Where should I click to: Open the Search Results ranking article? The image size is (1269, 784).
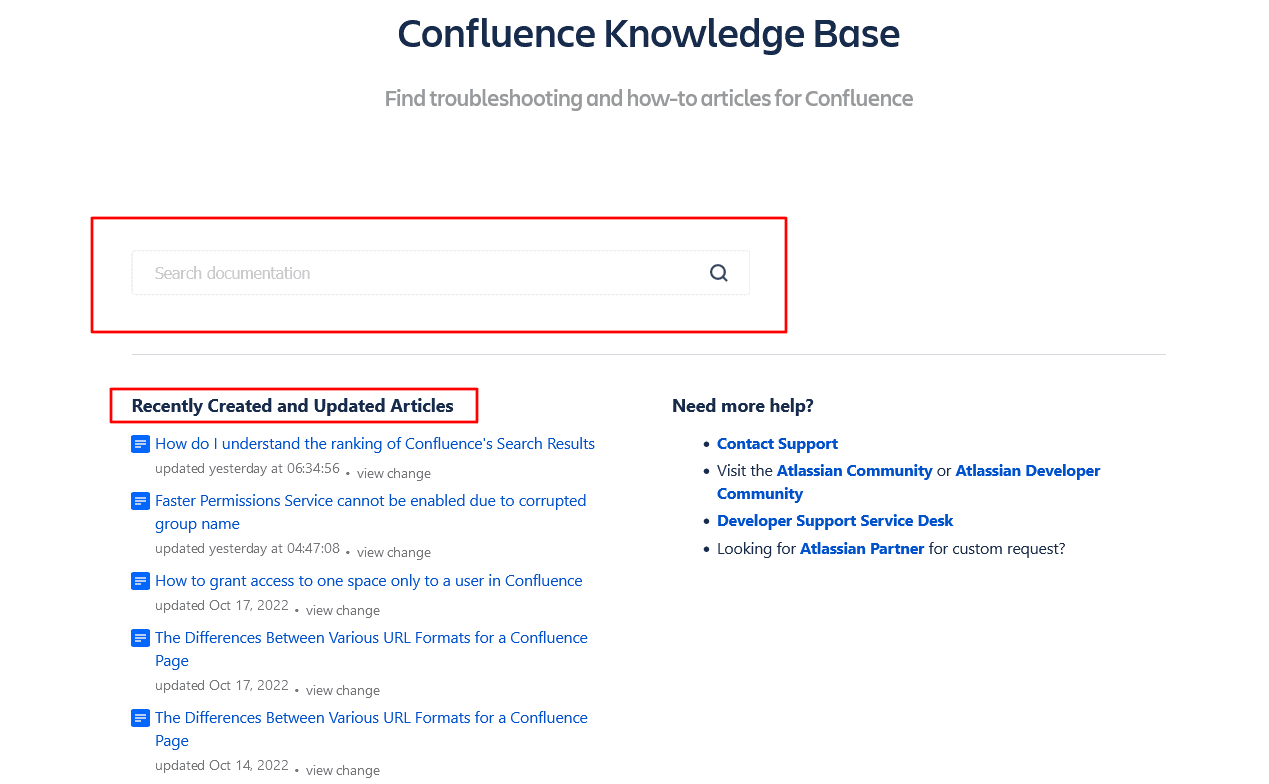pos(374,444)
